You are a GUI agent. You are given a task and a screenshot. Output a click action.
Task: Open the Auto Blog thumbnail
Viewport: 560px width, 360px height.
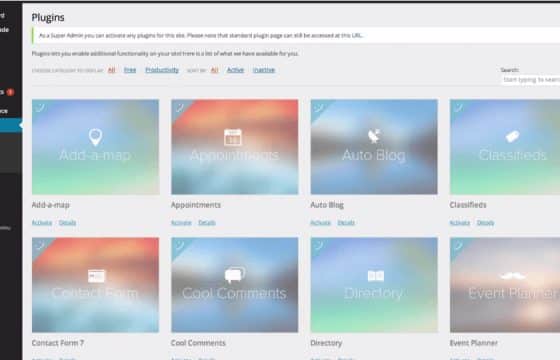pos(374,147)
